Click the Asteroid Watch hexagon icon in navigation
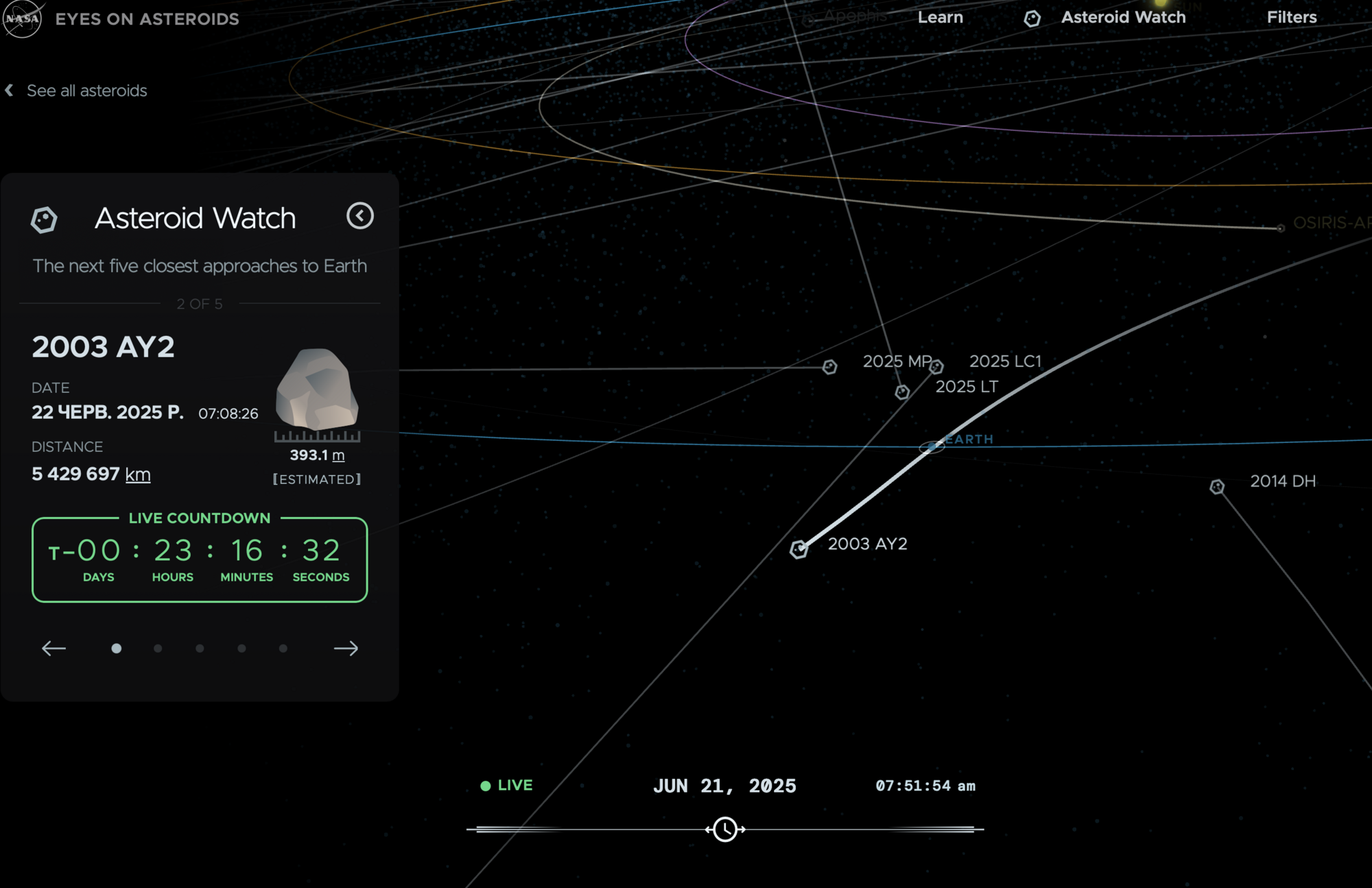Viewport: 1372px width, 888px height. [x=1032, y=19]
